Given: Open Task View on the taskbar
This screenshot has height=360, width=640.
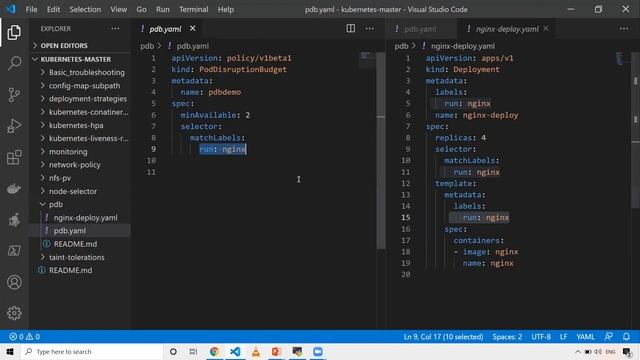Looking at the screenshot, I should coord(193,351).
